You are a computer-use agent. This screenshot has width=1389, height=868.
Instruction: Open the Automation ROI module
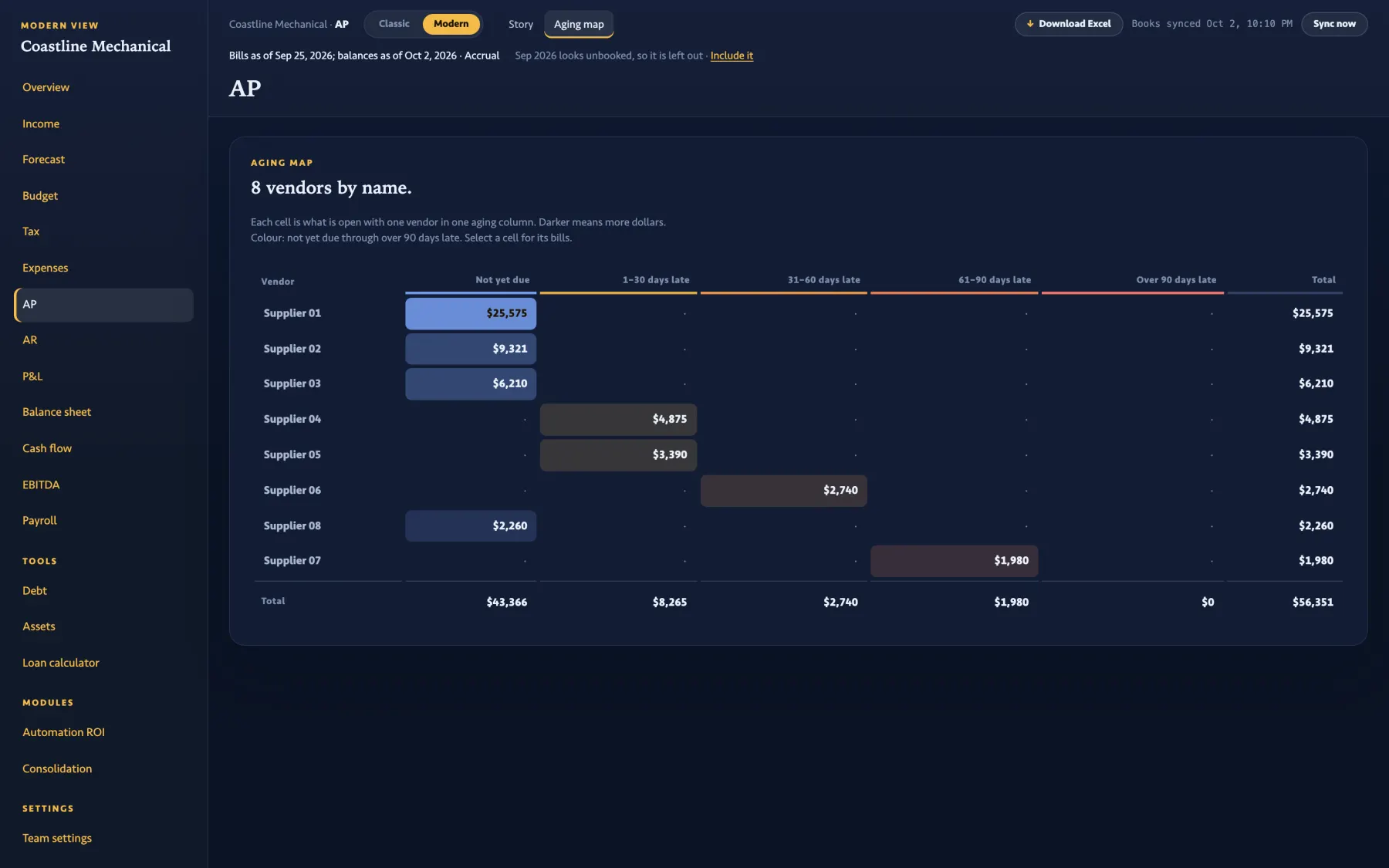click(103, 732)
